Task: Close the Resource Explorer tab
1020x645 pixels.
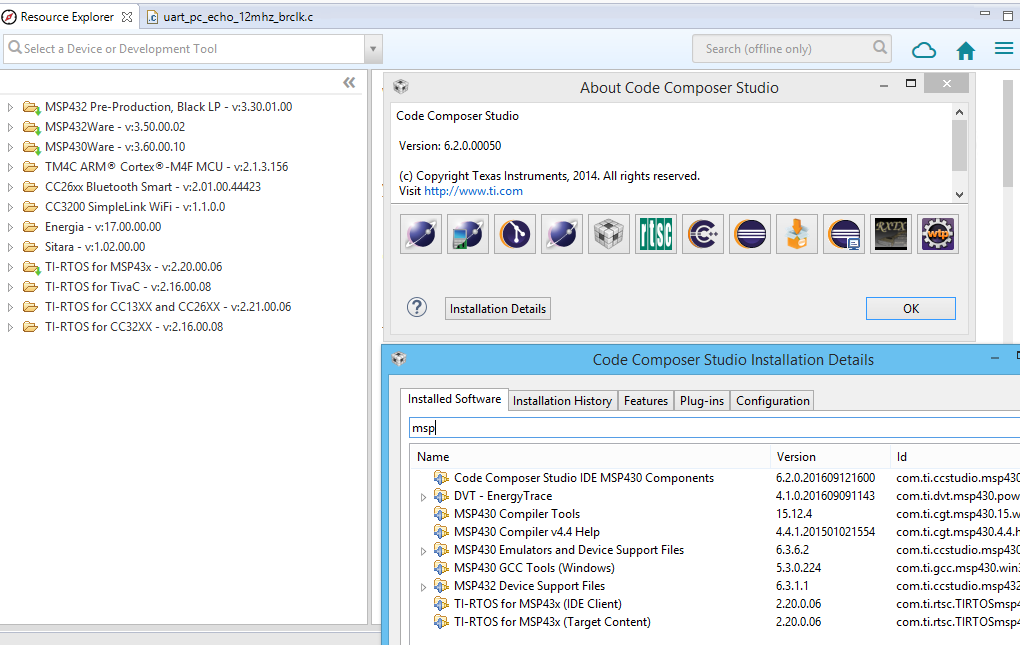Action: click(127, 17)
